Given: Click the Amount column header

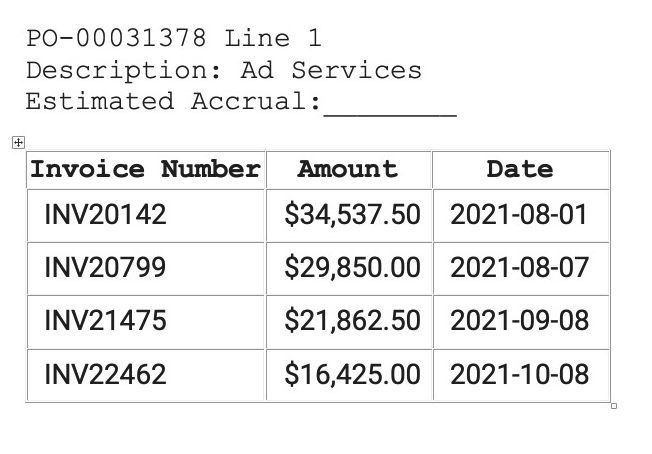Looking at the screenshot, I should coord(349,170).
